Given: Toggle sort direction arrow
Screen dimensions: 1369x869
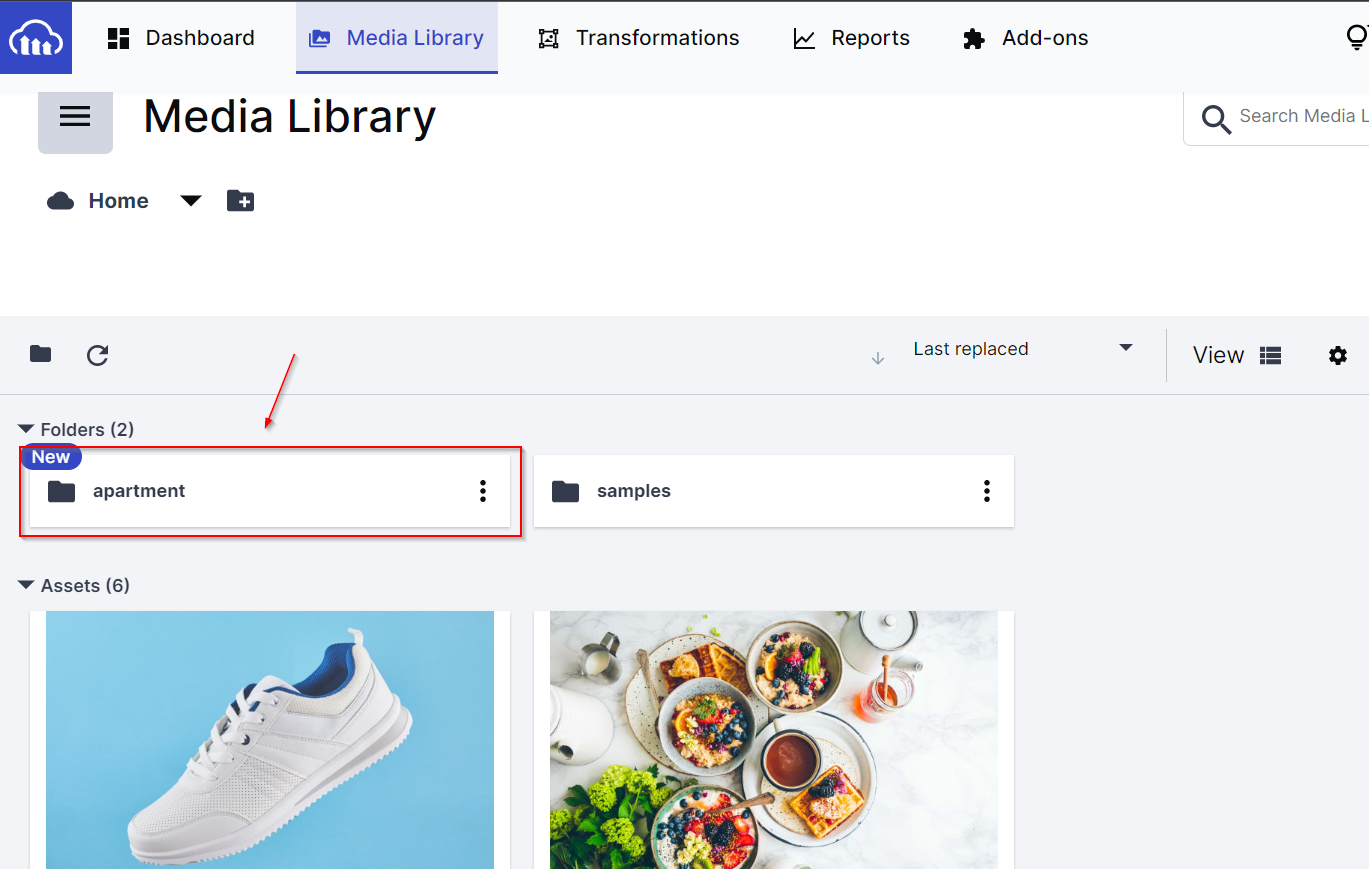Looking at the screenshot, I should coord(878,357).
